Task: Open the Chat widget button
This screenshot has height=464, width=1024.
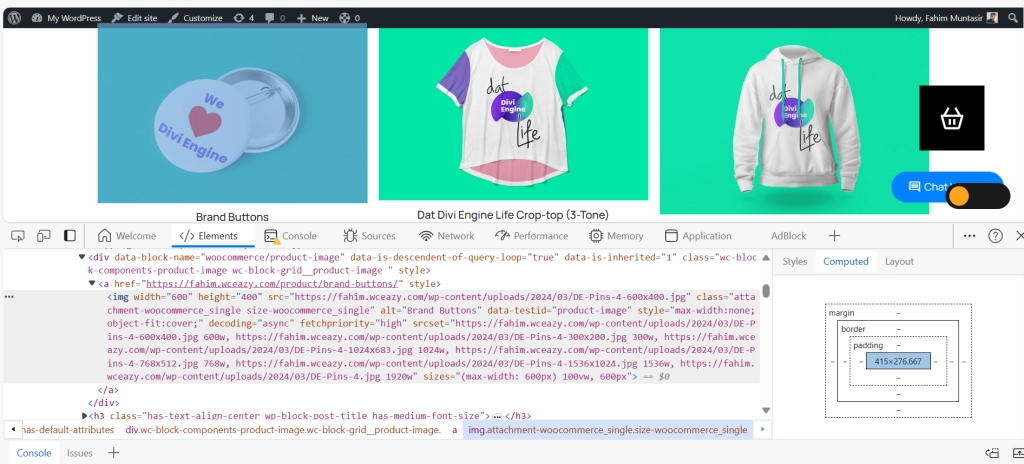Action: pos(922,187)
